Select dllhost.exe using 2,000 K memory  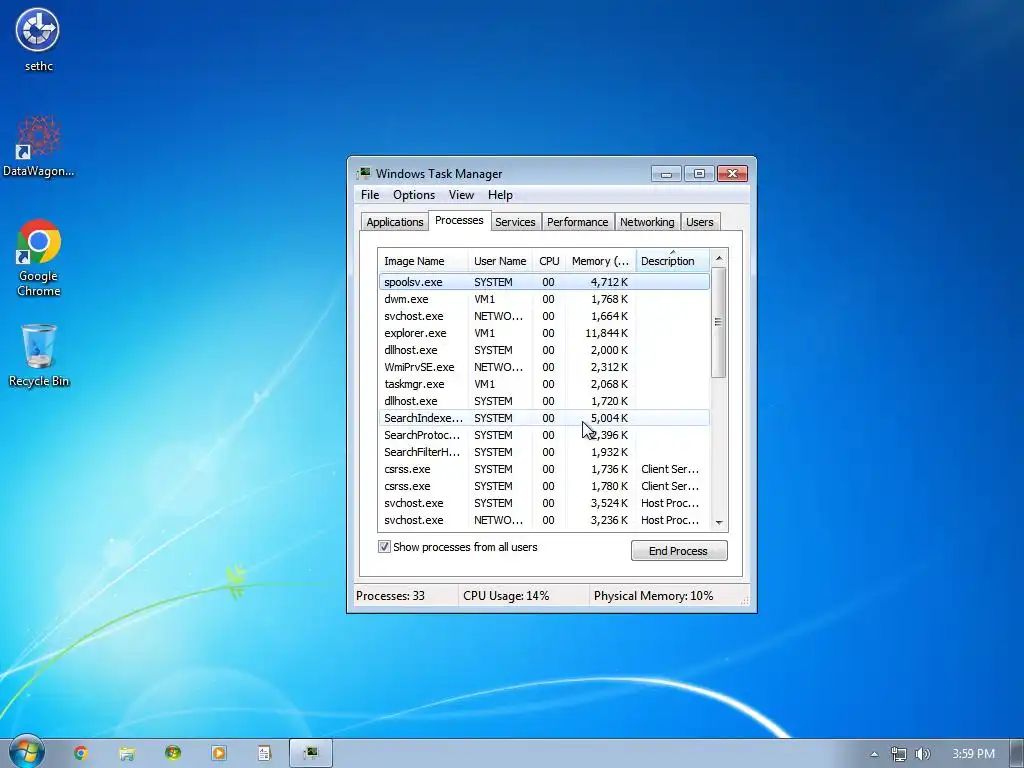(x=544, y=350)
